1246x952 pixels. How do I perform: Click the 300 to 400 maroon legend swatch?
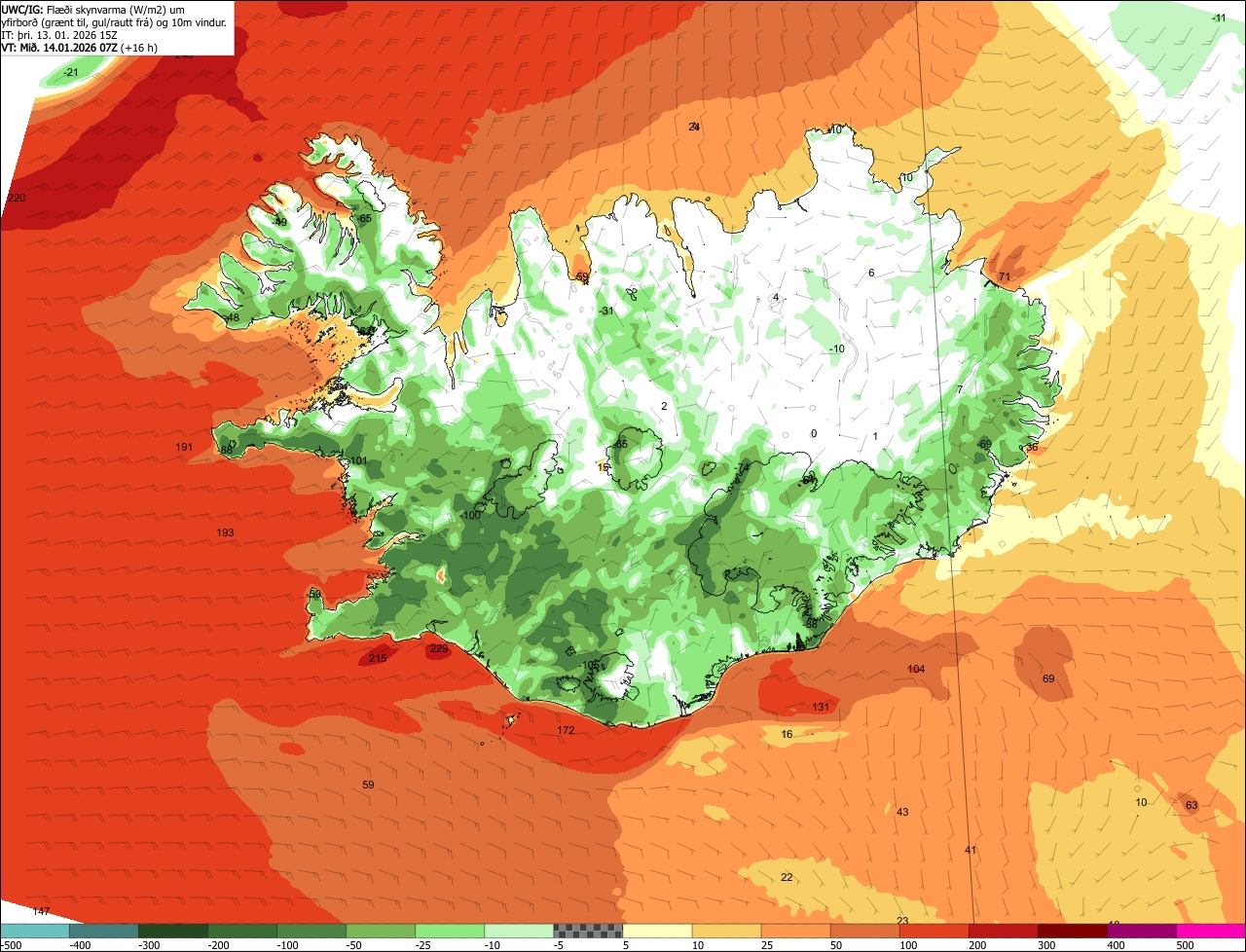click(1072, 931)
